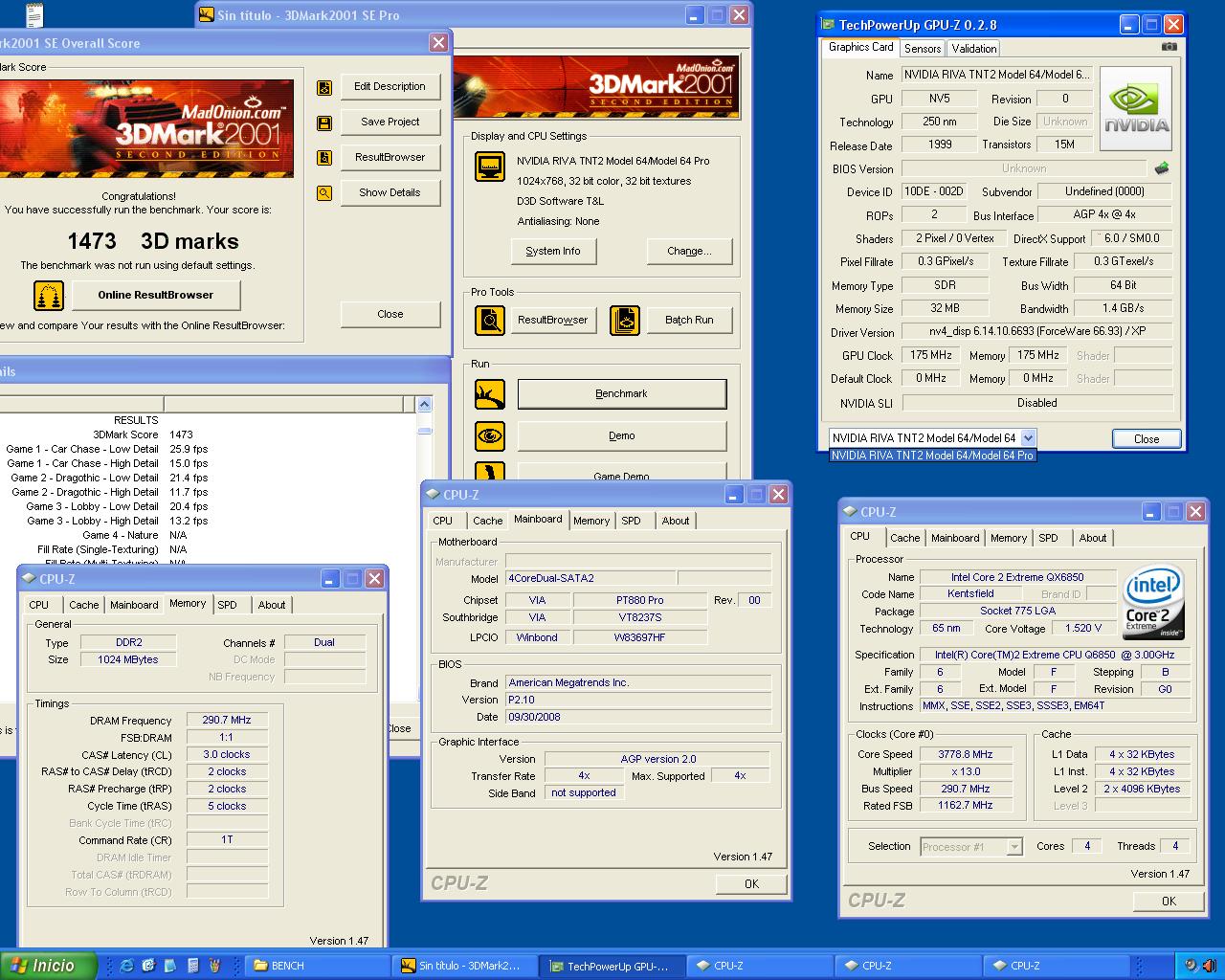This screenshot has height=980, width=1225.
Task: Open the Processor #1 selection dropdown
Action: pyautogui.click(x=1014, y=847)
